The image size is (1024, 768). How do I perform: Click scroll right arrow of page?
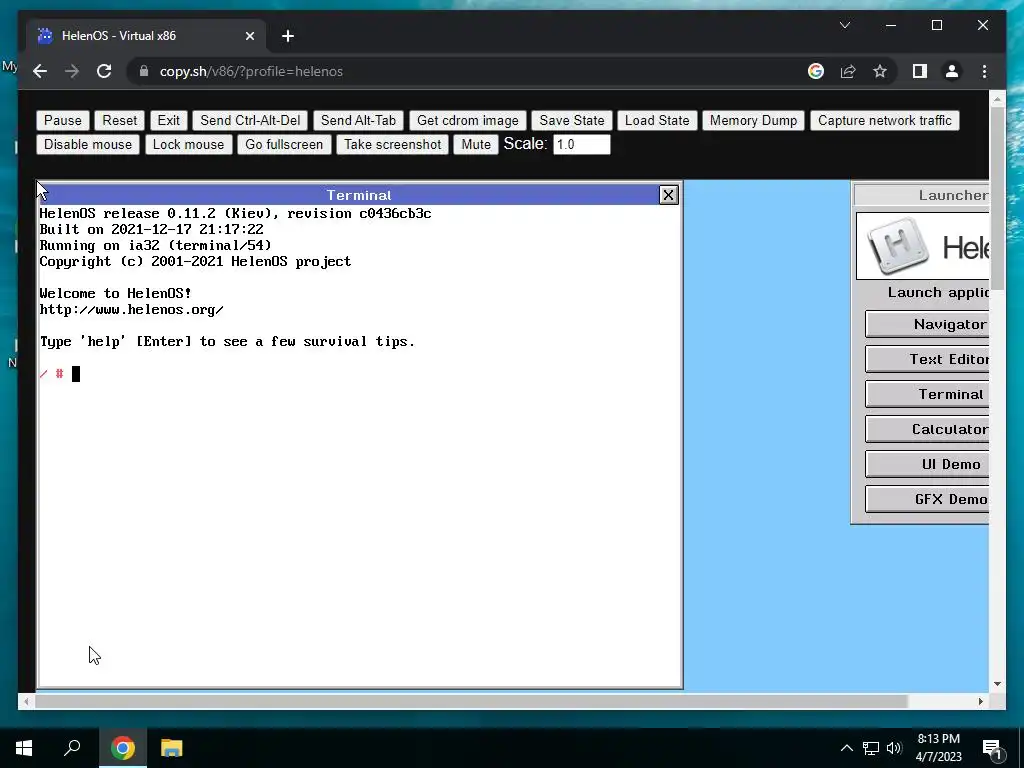[x=980, y=701]
